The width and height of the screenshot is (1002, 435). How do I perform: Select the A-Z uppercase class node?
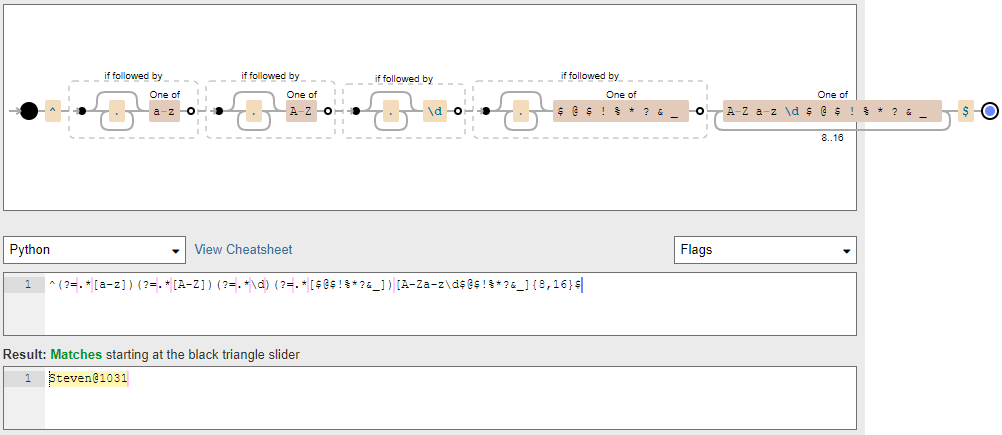point(301,111)
